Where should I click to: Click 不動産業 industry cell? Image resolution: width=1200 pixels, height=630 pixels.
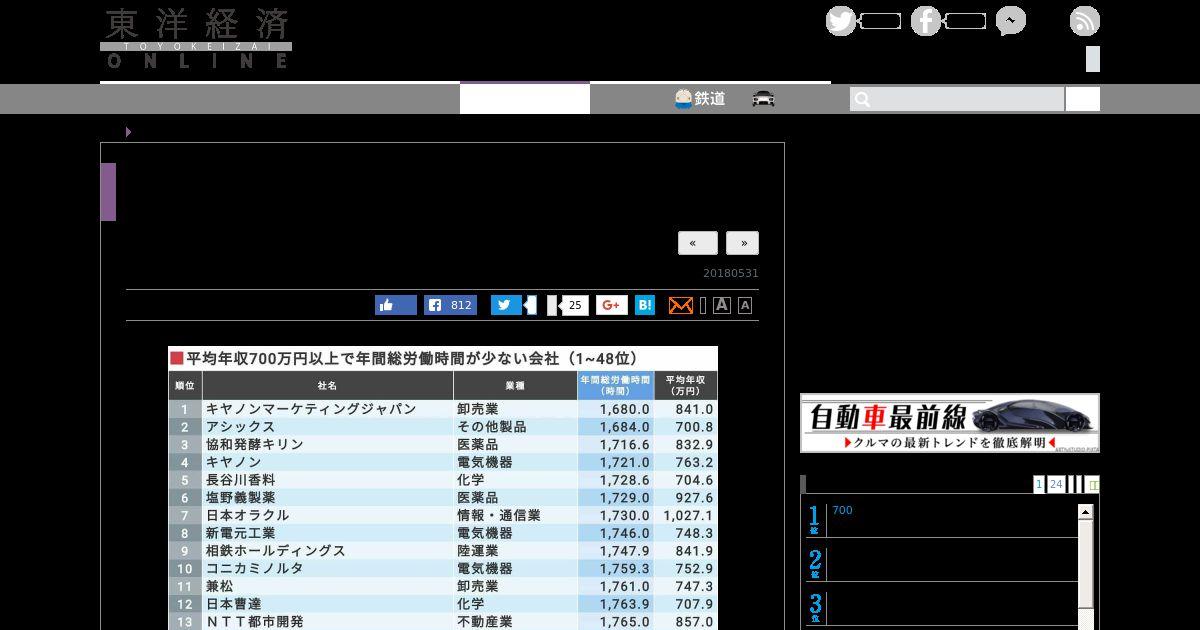484,621
